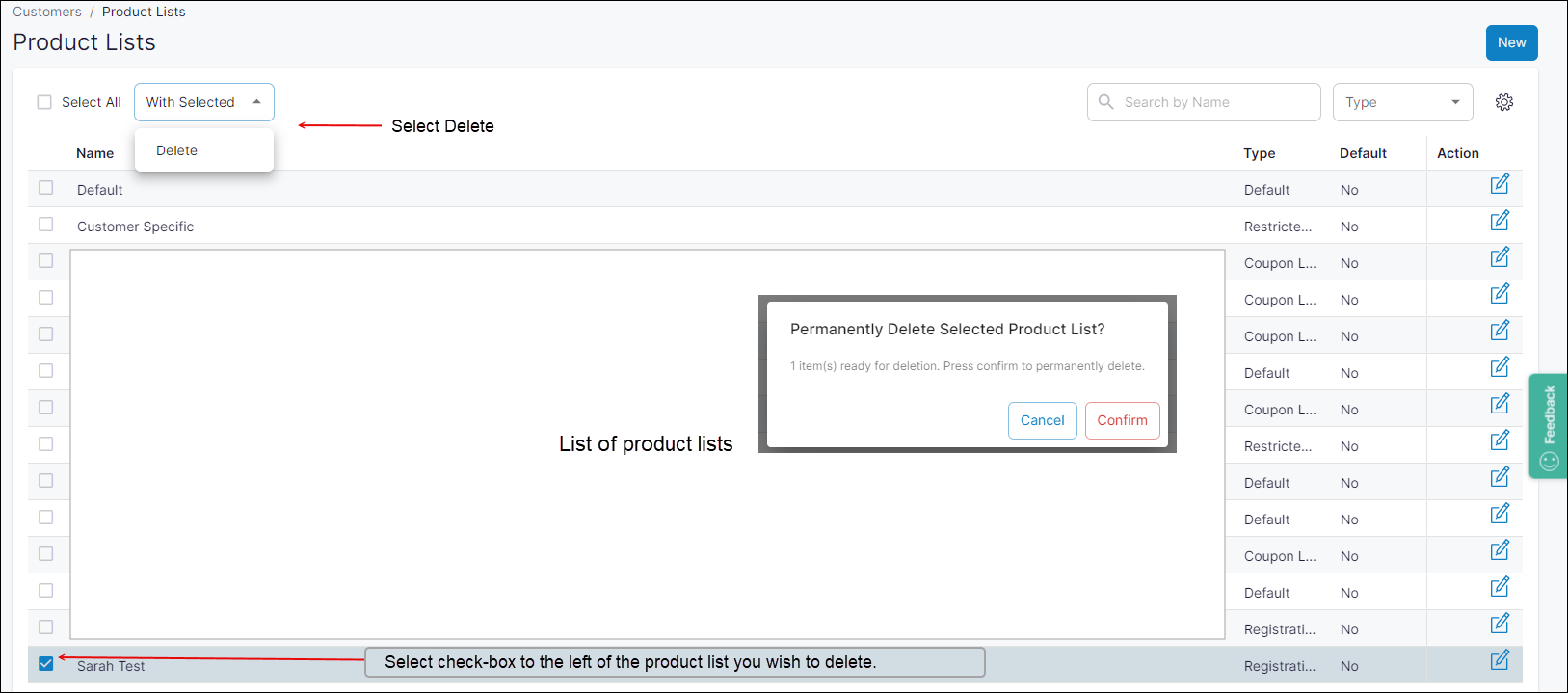This screenshot has width=1568, height=693.
Task: Click edit icon in the last unselected Registrati... row
Action: [1500, 624]
